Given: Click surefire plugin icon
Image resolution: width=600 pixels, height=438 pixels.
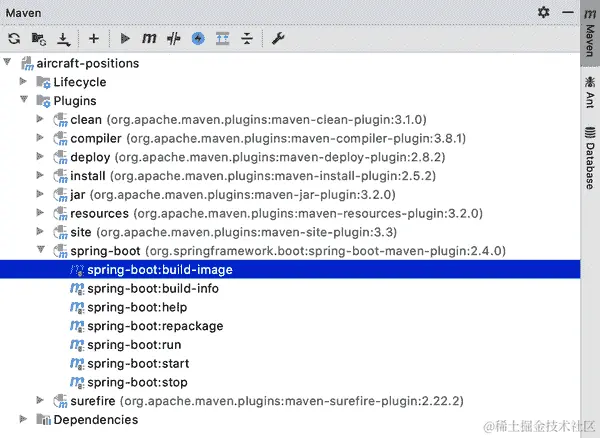Looking at the screenshot, I should coord(60,401).
